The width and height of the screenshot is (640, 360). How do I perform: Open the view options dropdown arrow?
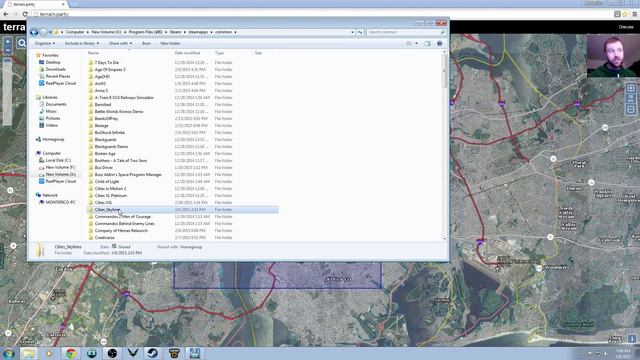point(417,43)
